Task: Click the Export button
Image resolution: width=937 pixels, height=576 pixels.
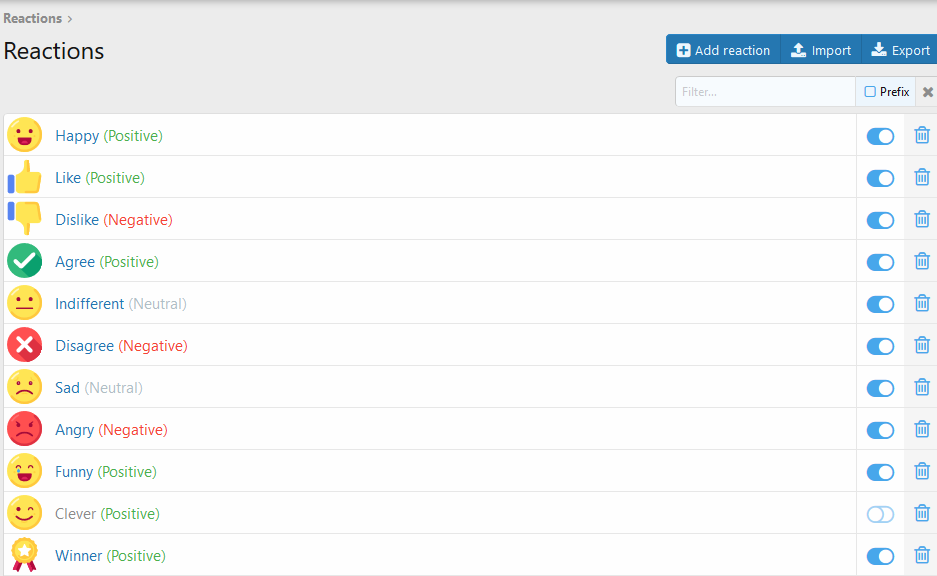Action: (899, 50)
